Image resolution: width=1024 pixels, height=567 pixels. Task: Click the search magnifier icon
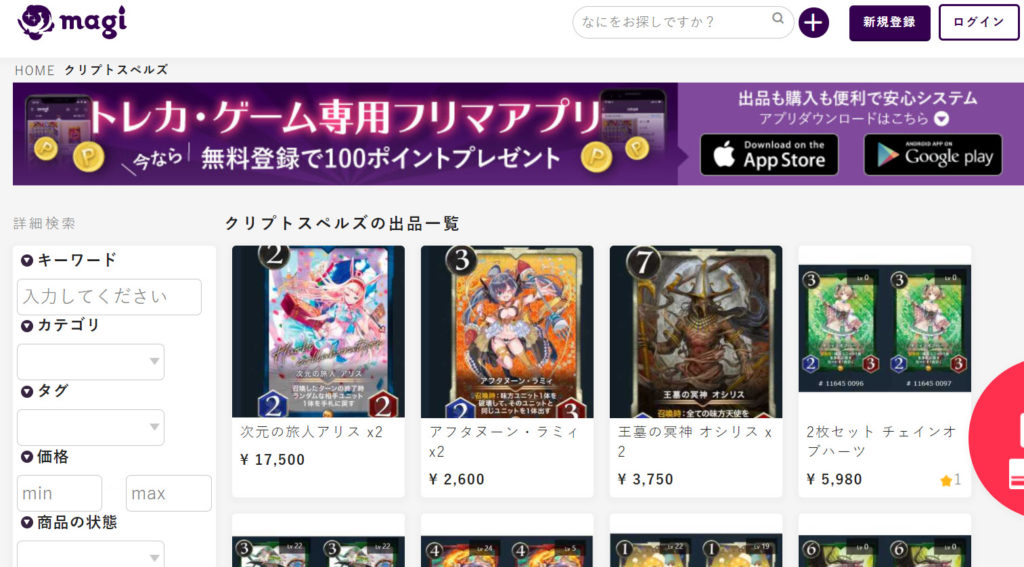pyautogui.click(x=777, y=18)
